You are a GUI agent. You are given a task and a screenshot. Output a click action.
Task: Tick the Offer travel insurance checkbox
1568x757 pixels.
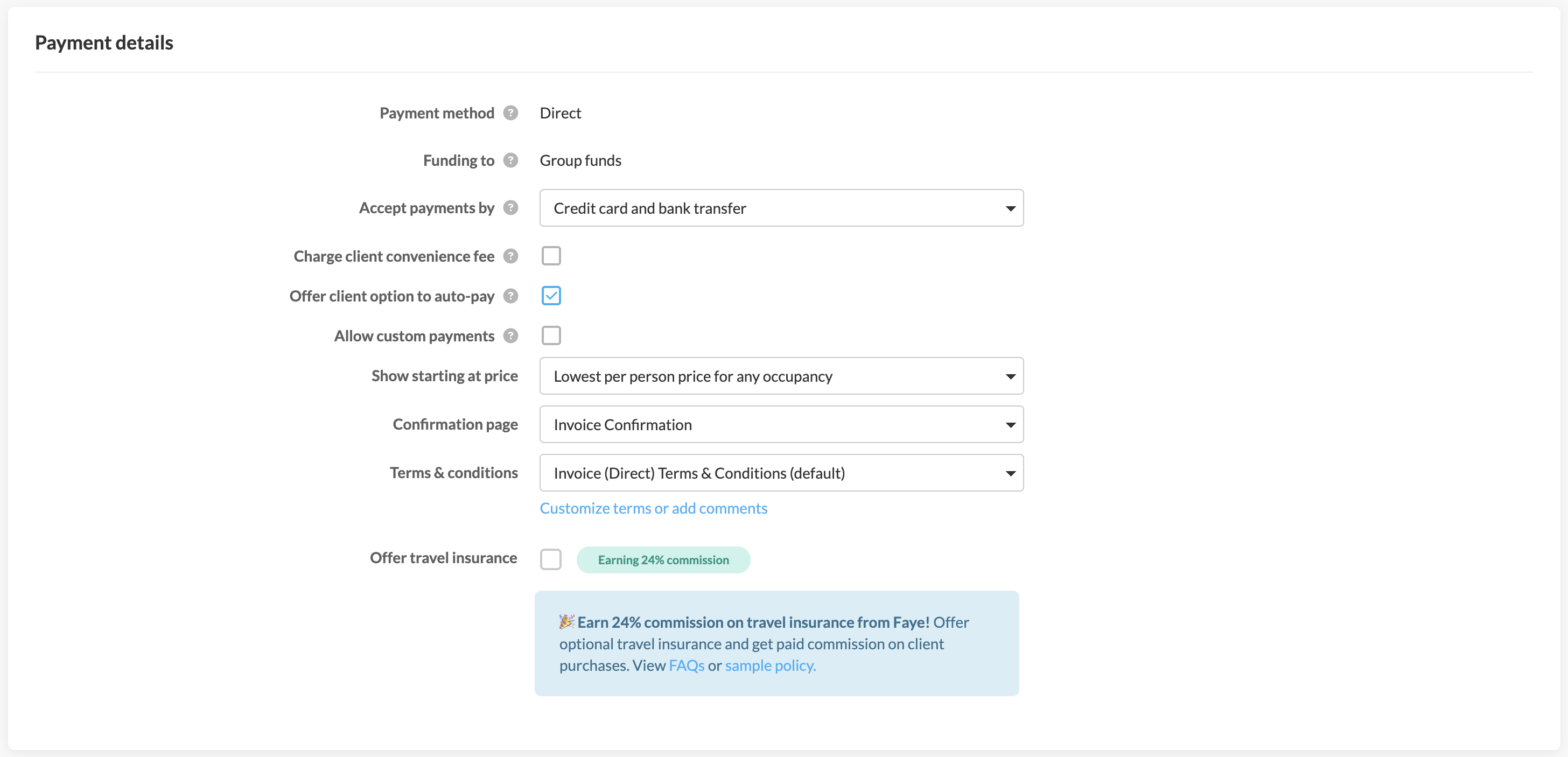coord(550,559)
